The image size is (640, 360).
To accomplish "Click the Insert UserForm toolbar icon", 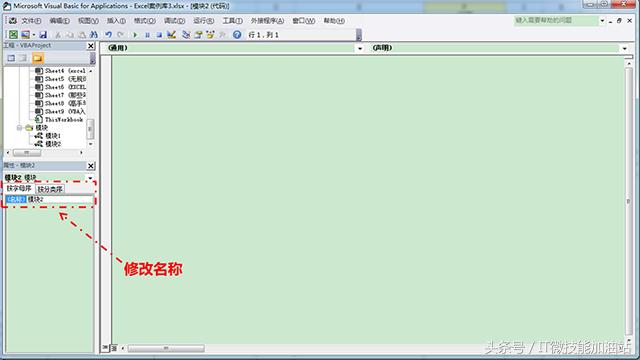I will pyautogui.click(x=25, y=35).
